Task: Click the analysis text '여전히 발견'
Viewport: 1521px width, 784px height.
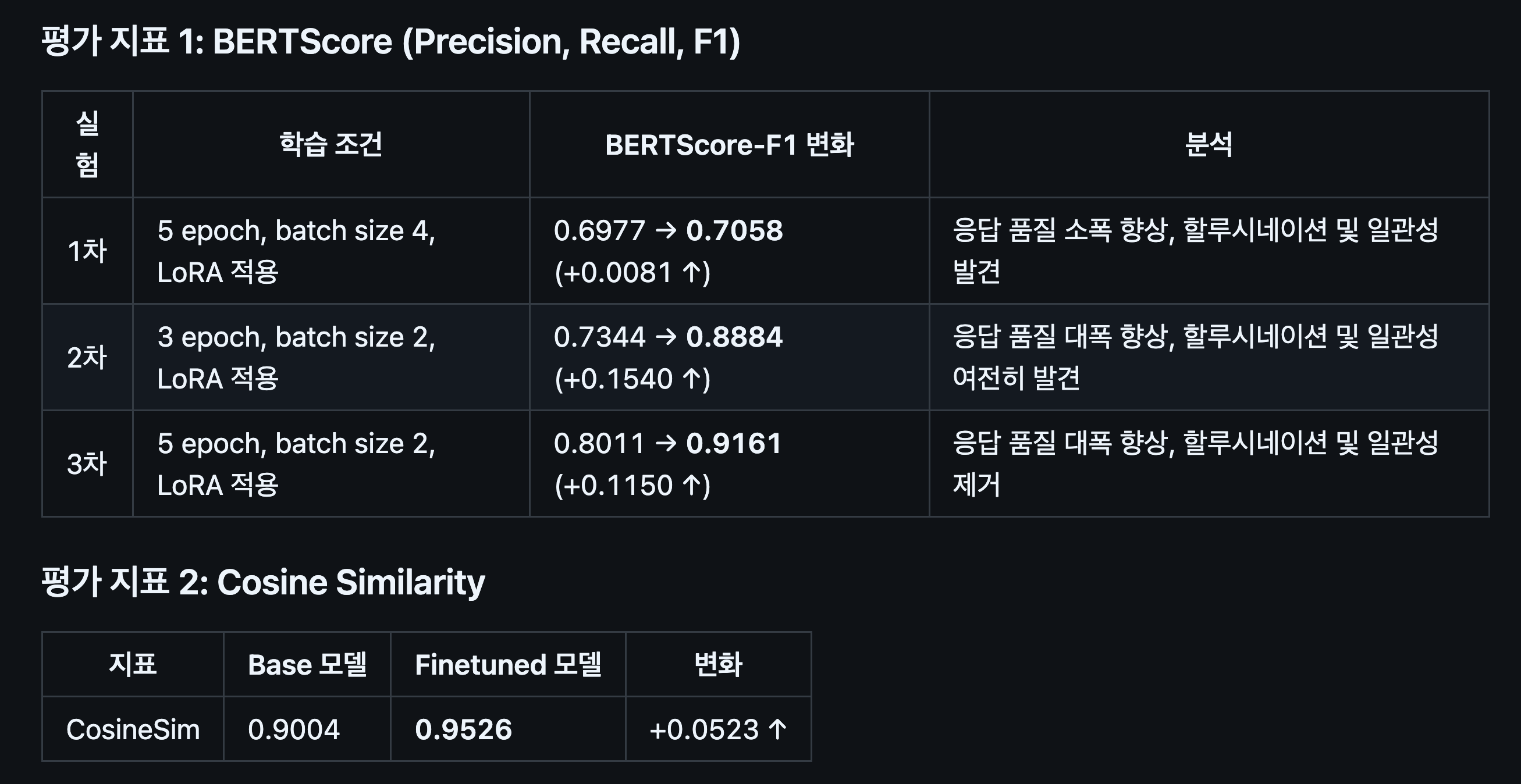Action: click(x=1016, y=378)
